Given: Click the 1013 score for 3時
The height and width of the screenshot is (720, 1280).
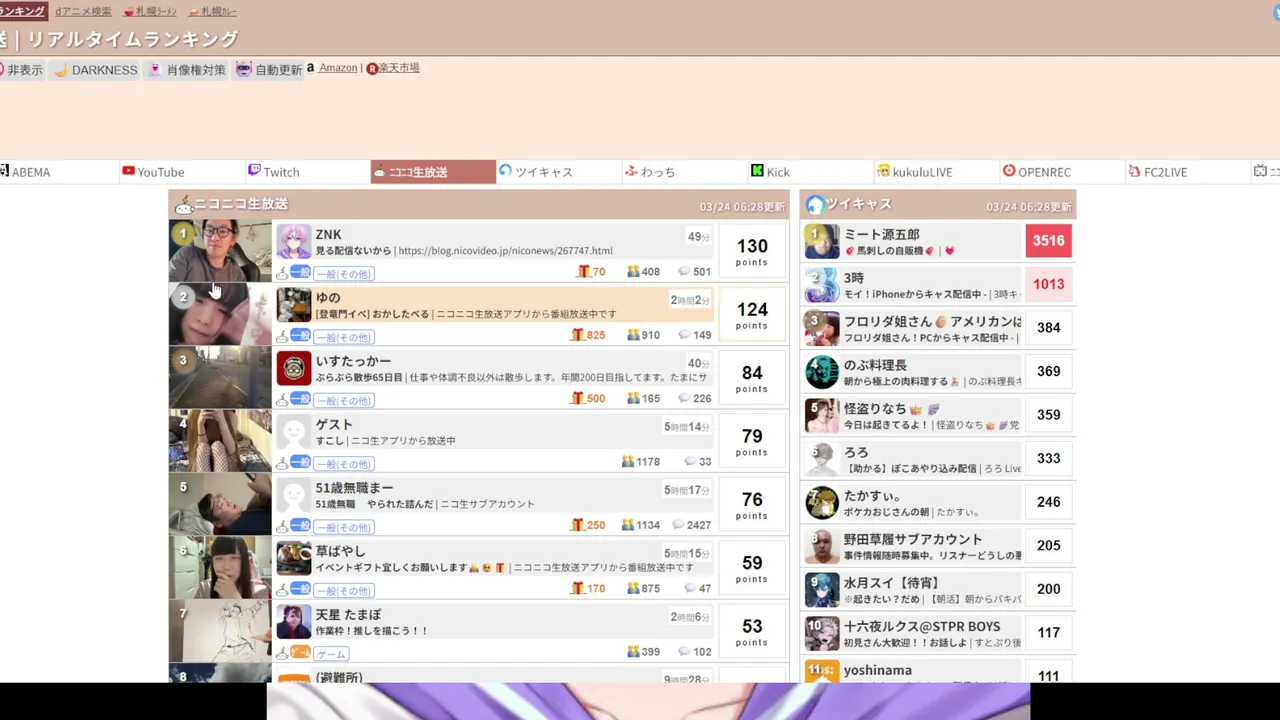Looking at the screenshot, I should tap(1048, 284).
